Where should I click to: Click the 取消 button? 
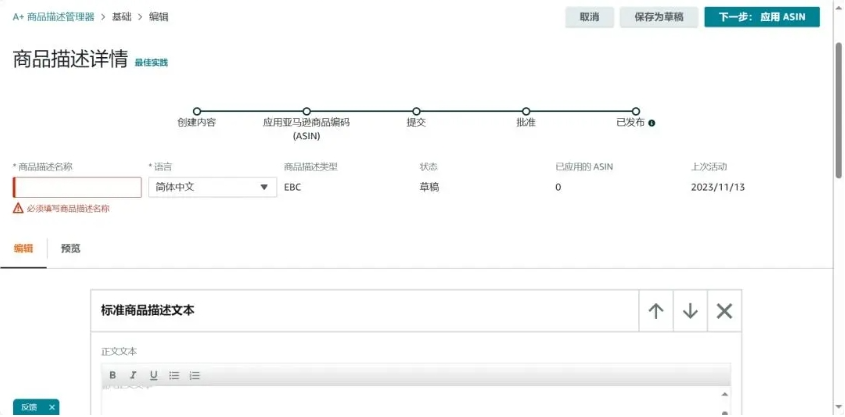point(590,17)
